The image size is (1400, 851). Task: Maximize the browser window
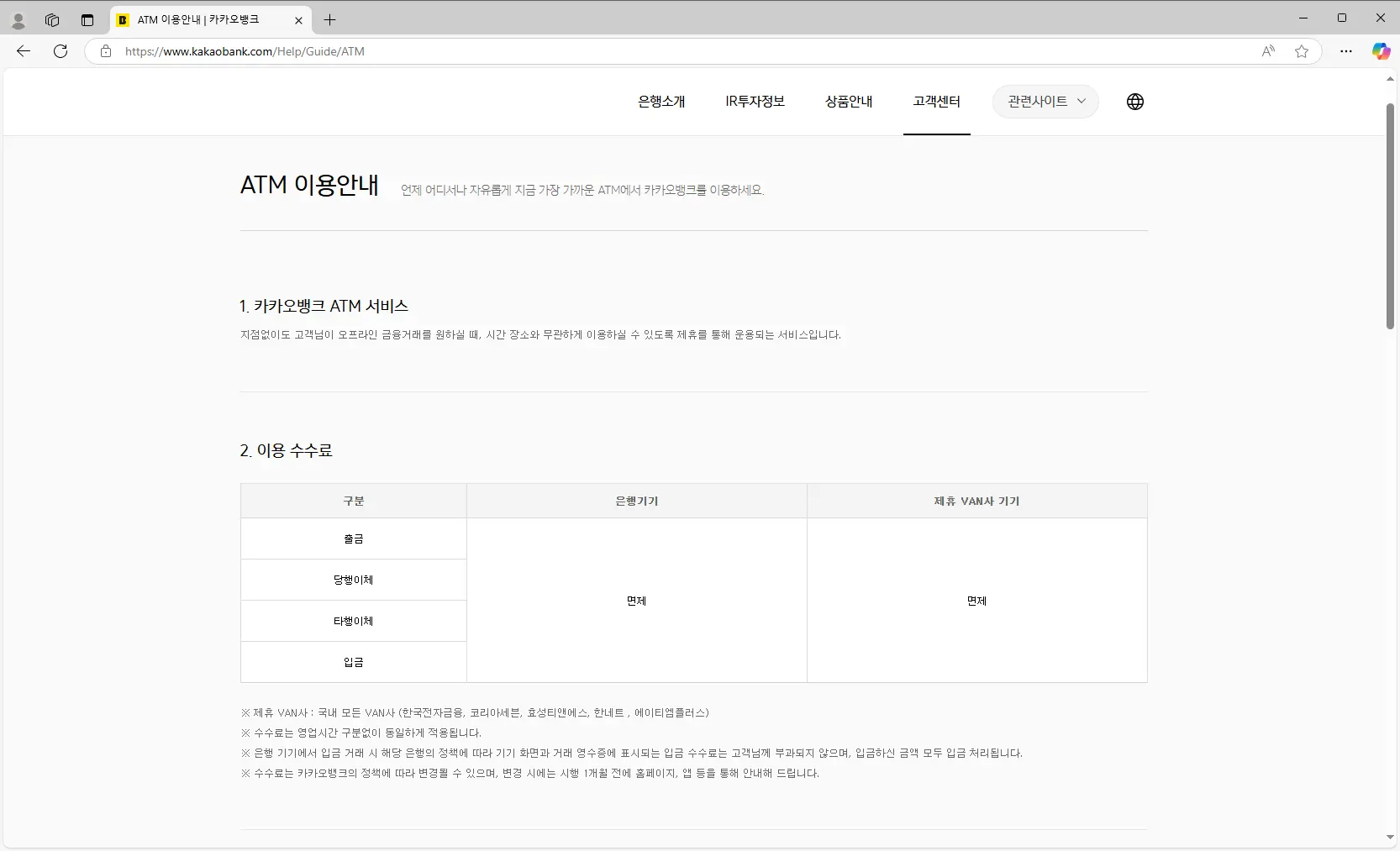(1342, 18)
